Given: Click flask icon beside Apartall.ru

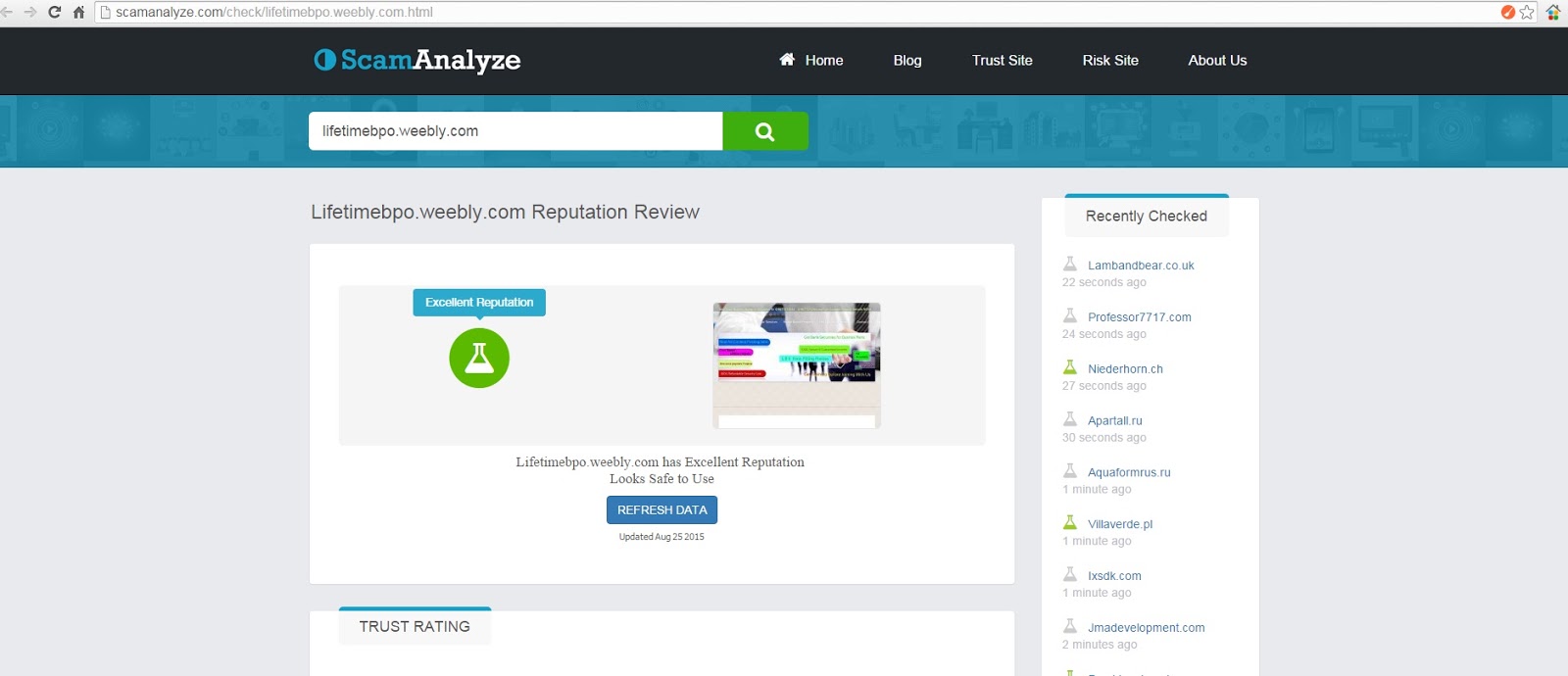Looking at the screenshot, I should pos(1070,420).
